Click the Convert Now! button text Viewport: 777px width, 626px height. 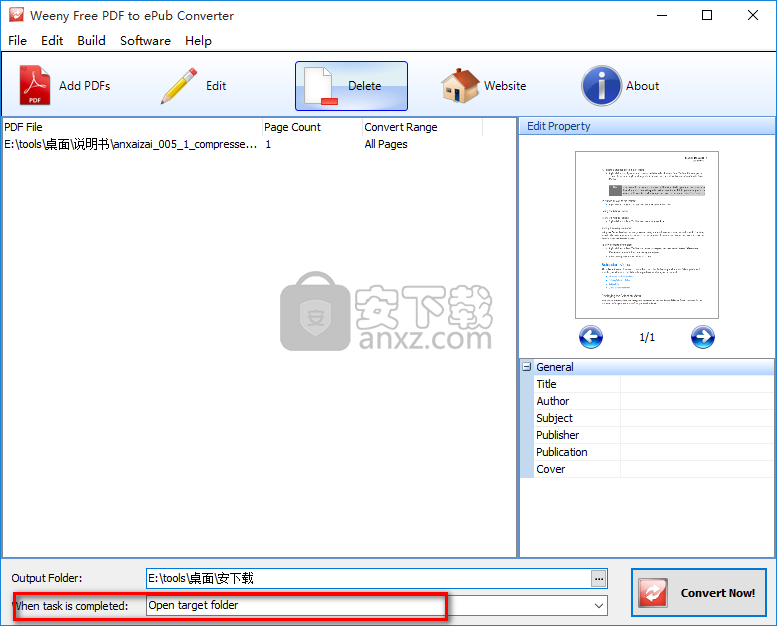[718, 593]
